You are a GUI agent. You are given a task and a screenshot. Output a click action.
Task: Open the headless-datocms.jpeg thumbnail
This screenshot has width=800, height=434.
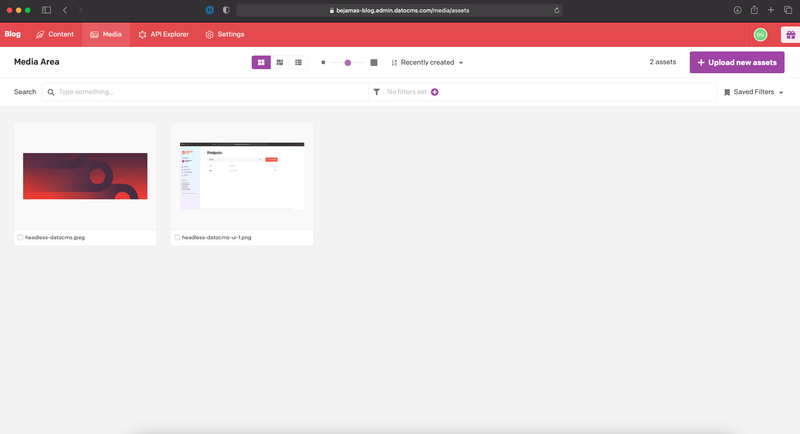(x=85, y=176)
